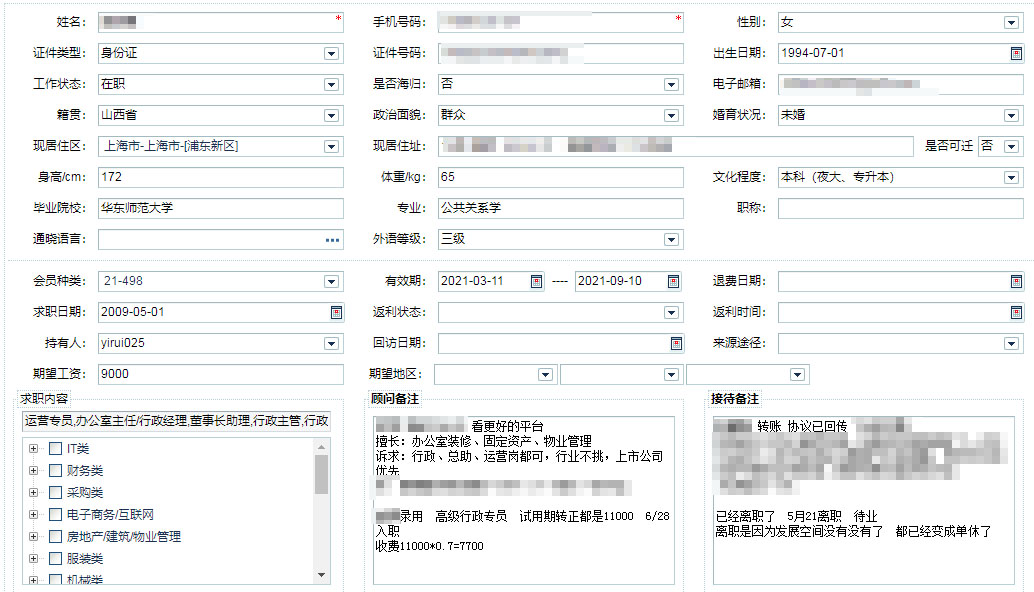Viewport: 1034px width, 592px height.
Task: Open the 是否海归 dropdown
Action: pos(671,85)
